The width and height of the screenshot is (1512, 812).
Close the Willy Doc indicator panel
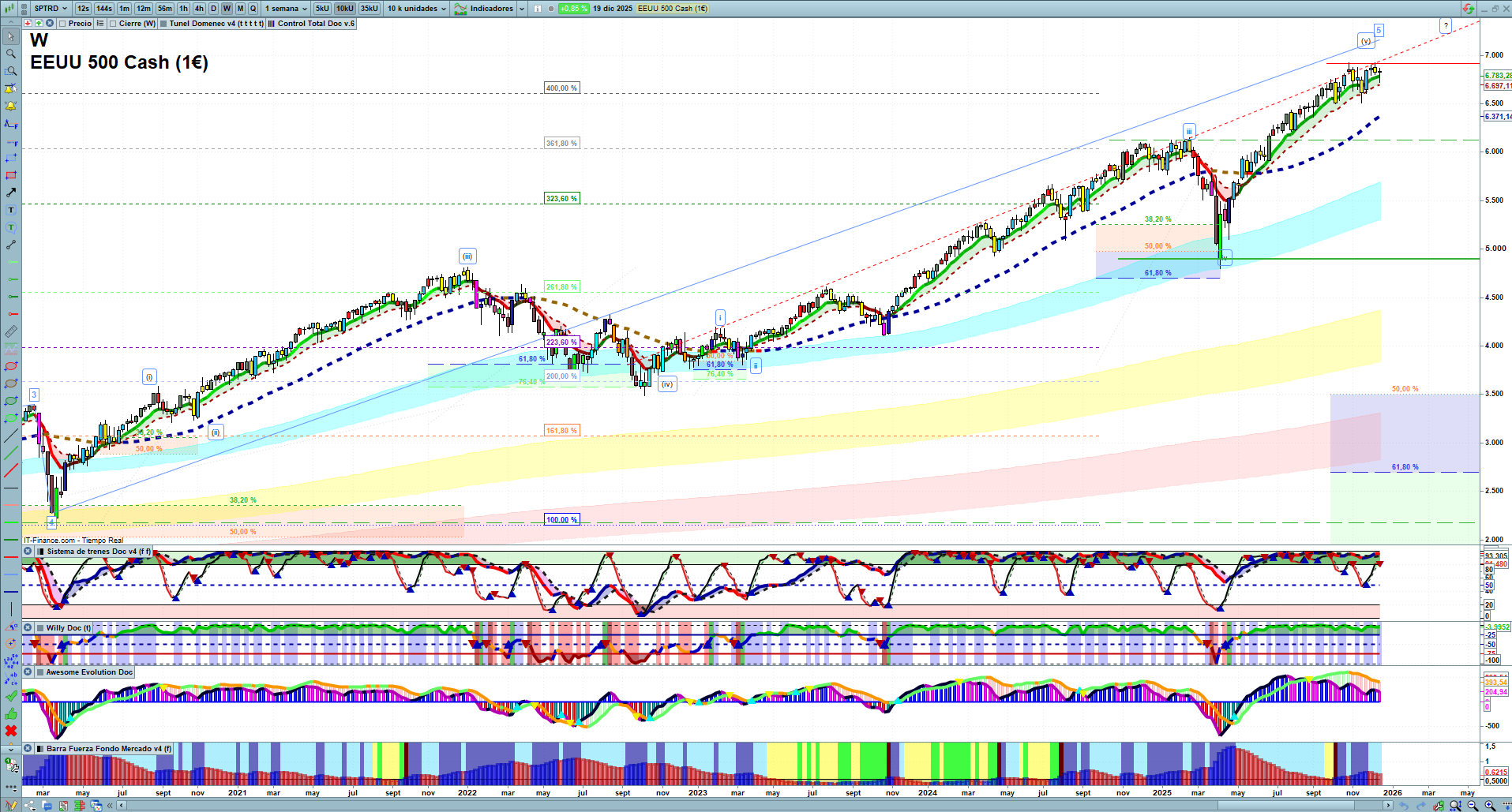pyautogui.click(x=28, y=628)
